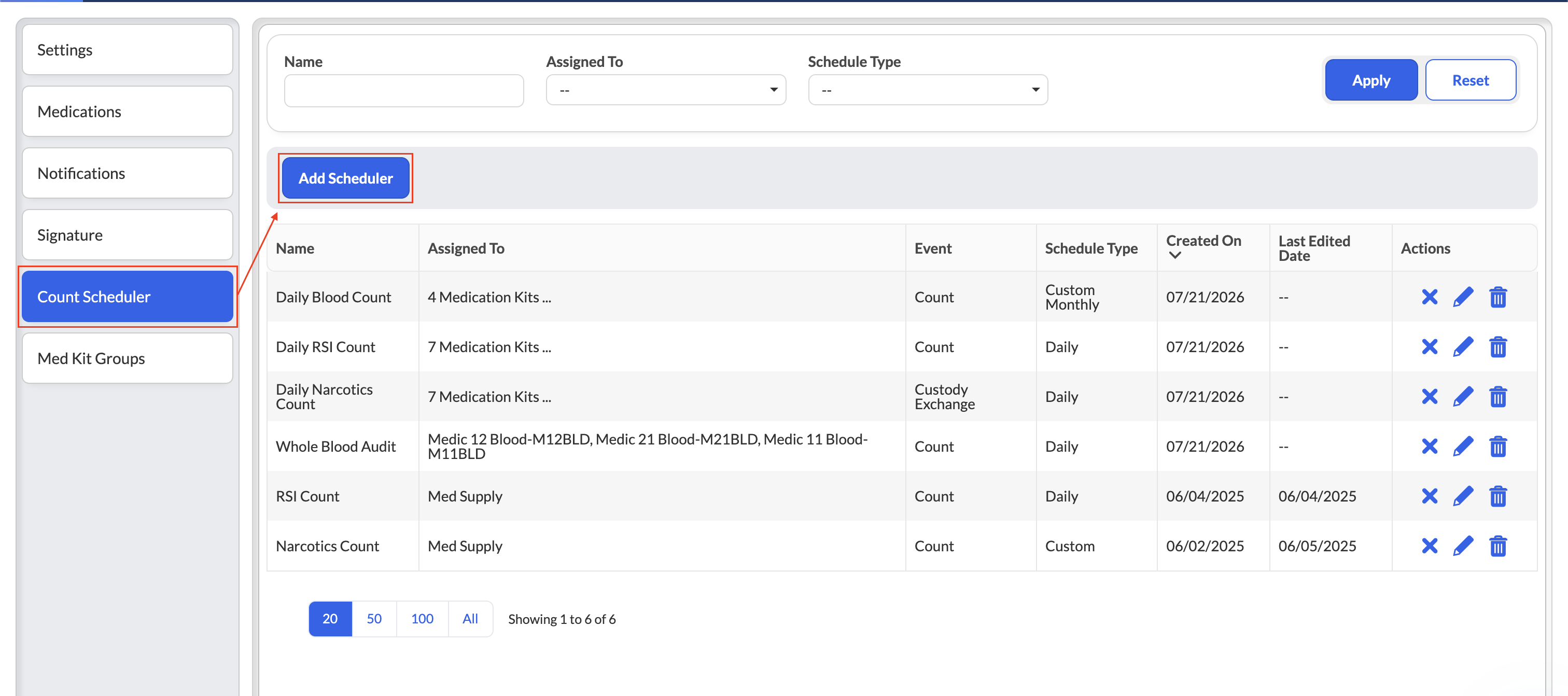This screenshot has width=1568, height=696.
Task: Click the Apply filter button
Action: (1371, 80)
